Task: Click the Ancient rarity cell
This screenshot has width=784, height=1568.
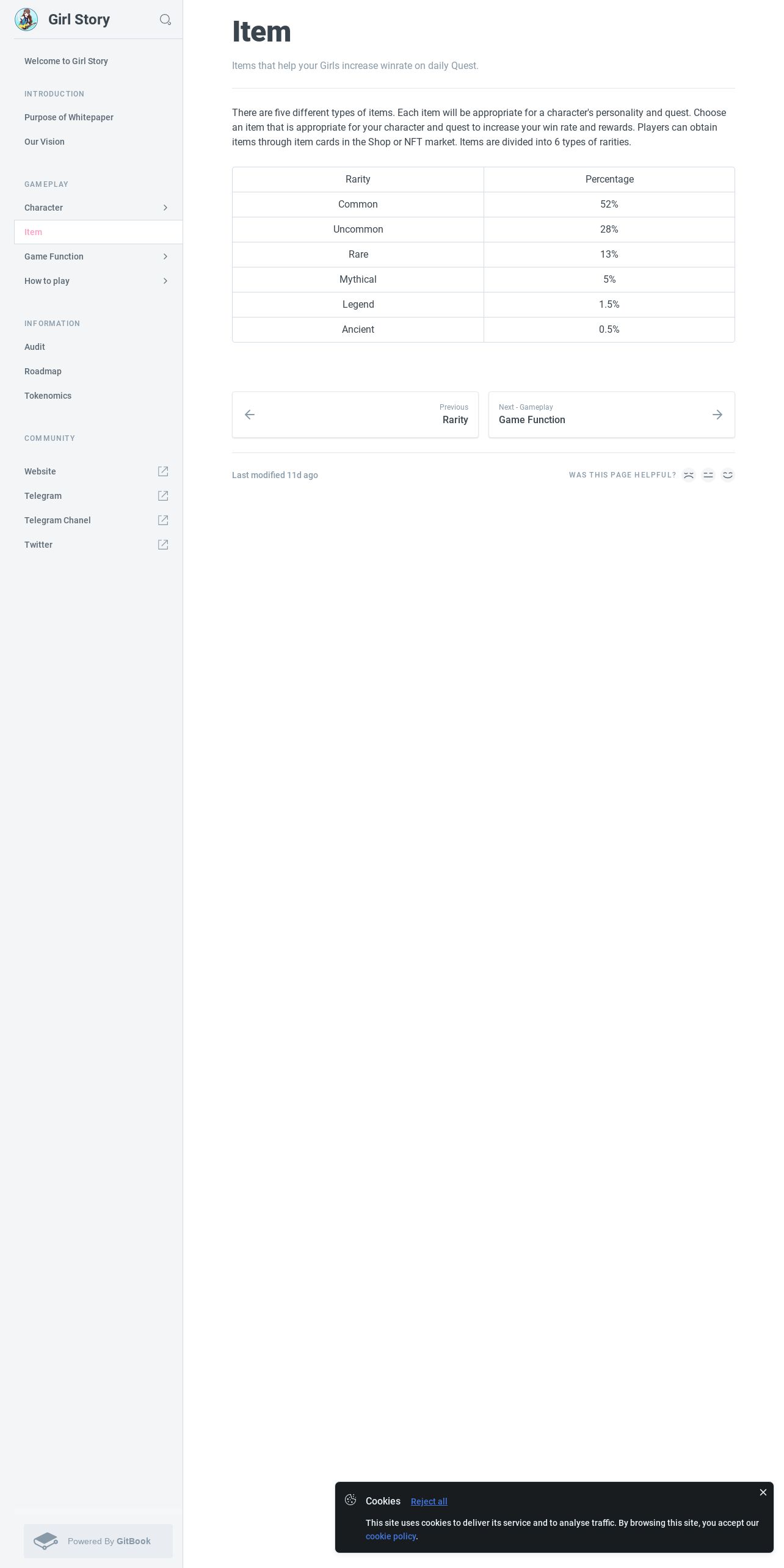Action: 358,330
